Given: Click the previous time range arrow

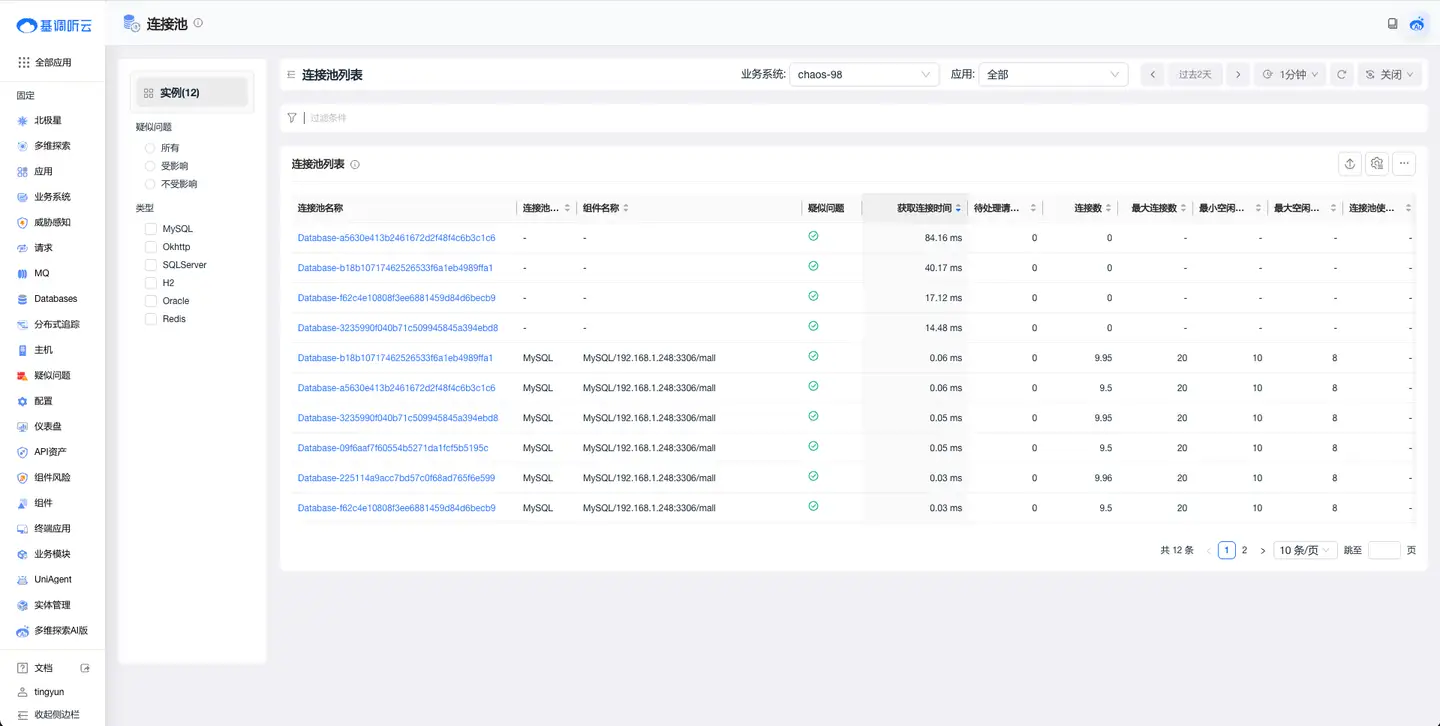Looking at the screenshot, I should tap(1152, 75).
